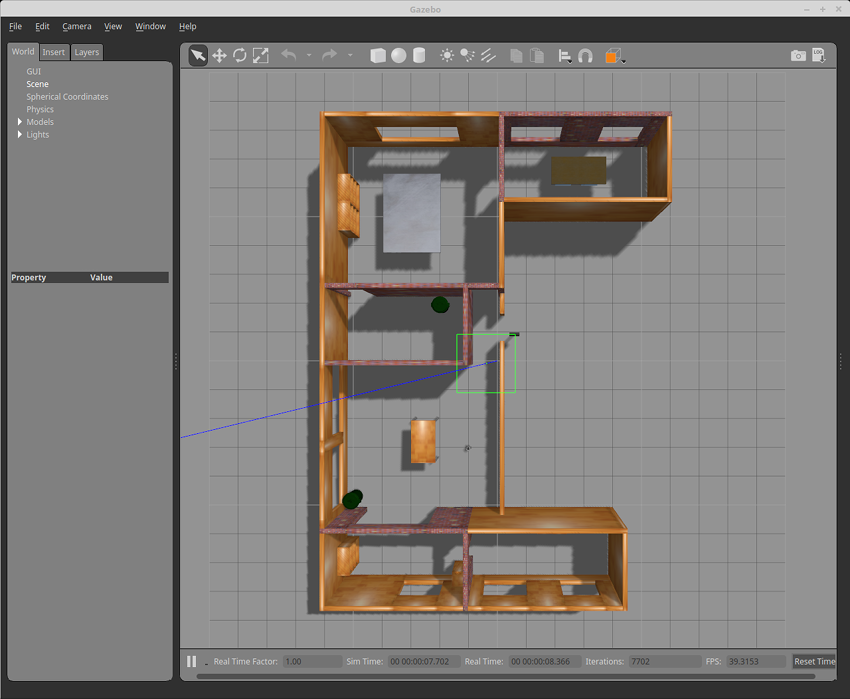The image size is (850, 699).
Task: Expand the Models tree item
Action: (20, 121)
